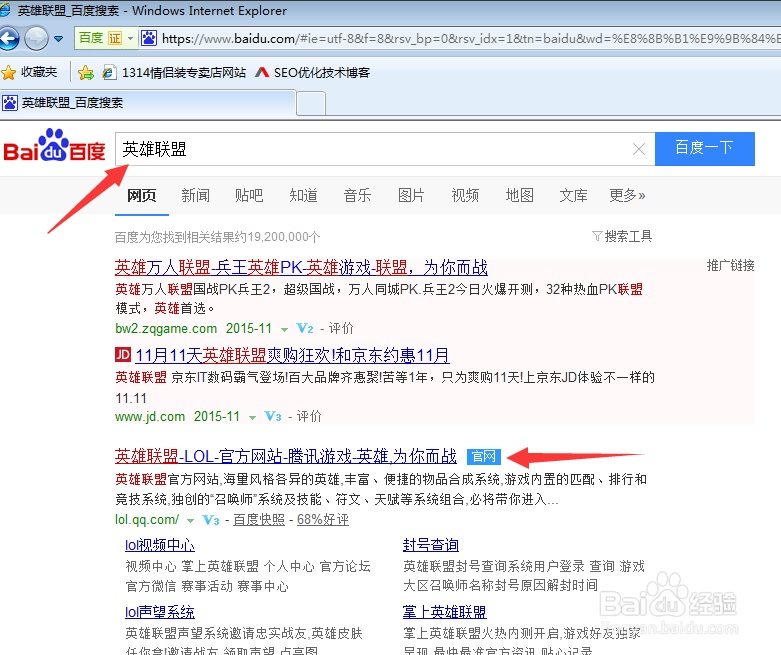
Task: Switch to the 地图 search category
Action: (x=520, y=195)
